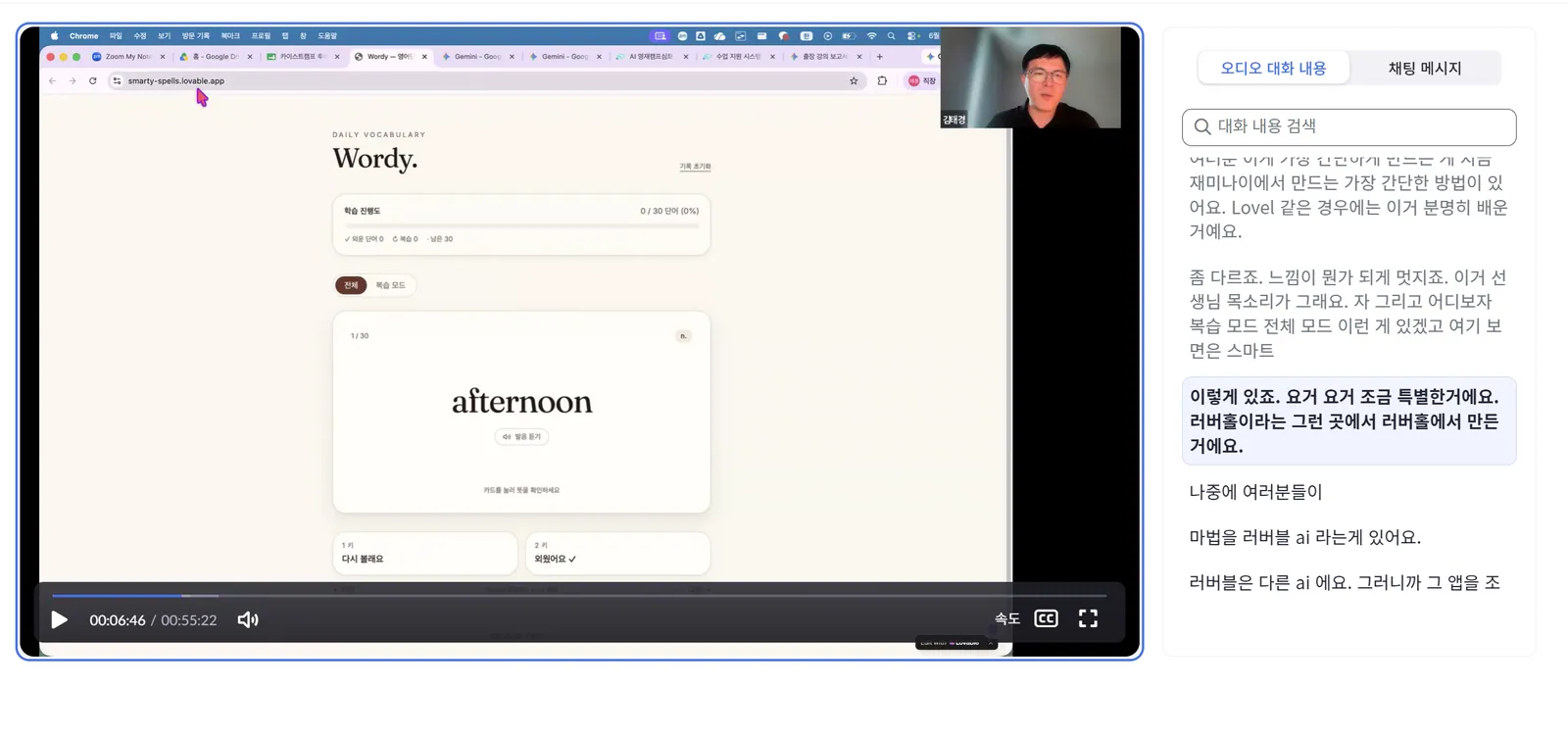Jump to transcript line '마법을 러버블 ai 라는게'
This screenshot has height=738, width=1568.
click(1304, 537)
